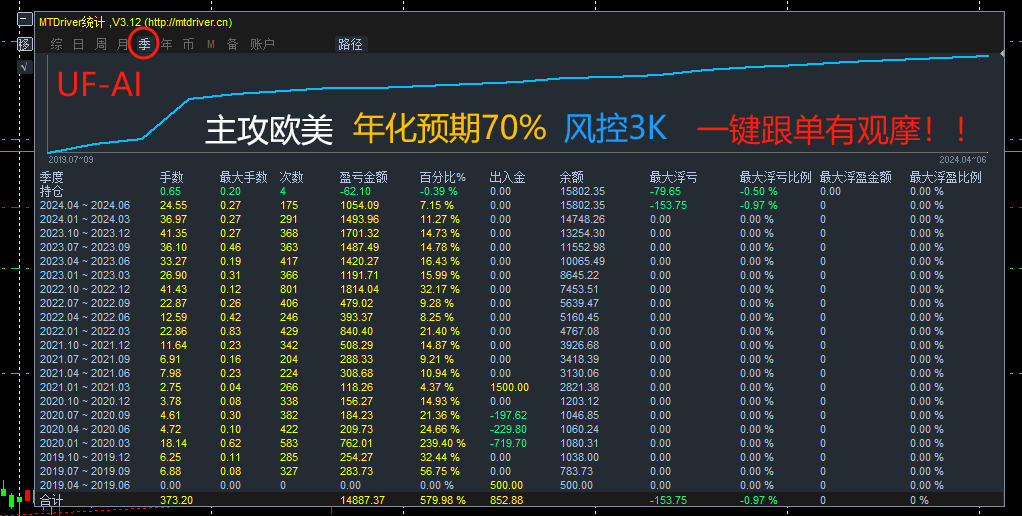Click balance 14748.26
Viewport: 1022px width, 516px height.
click(x=582, y=220)
